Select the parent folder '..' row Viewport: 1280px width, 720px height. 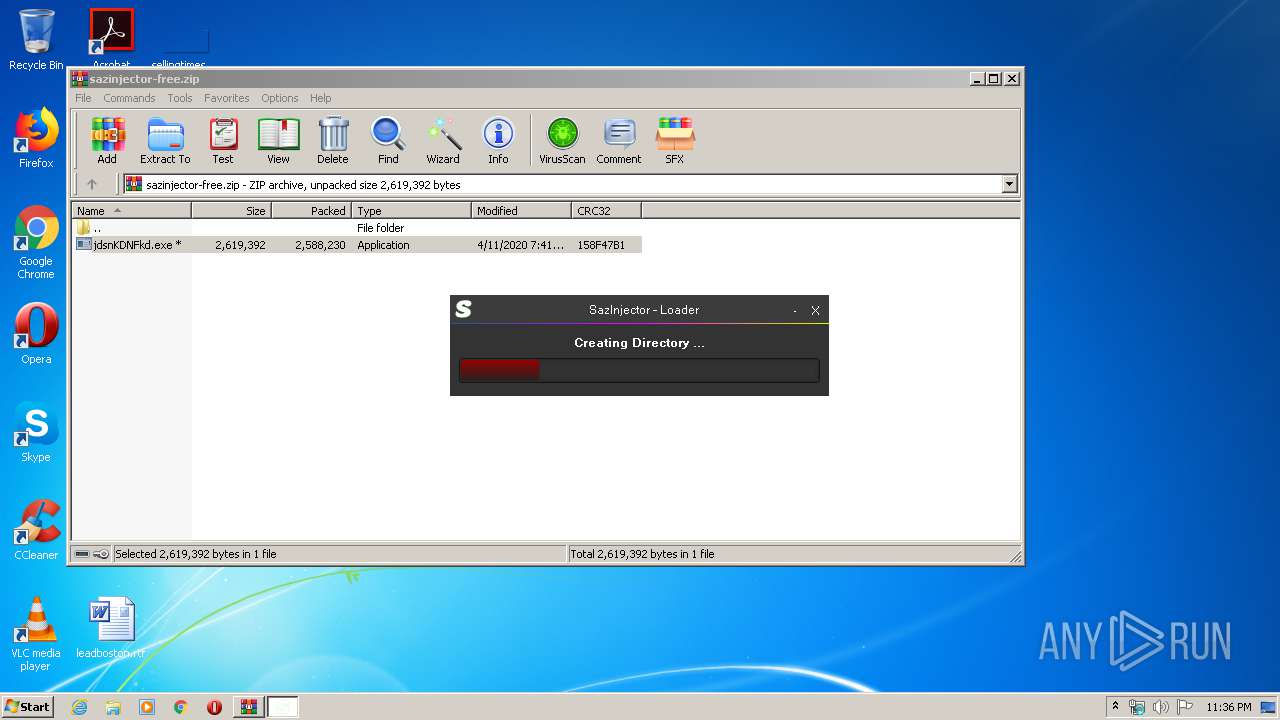tap(357, 228)
